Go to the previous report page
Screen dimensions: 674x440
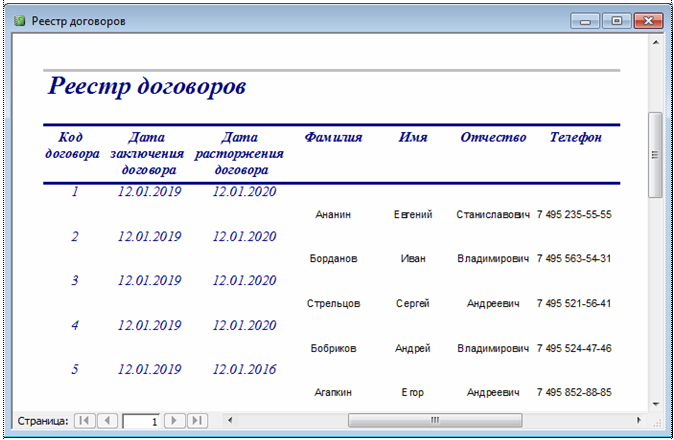[x=107, y=421]
